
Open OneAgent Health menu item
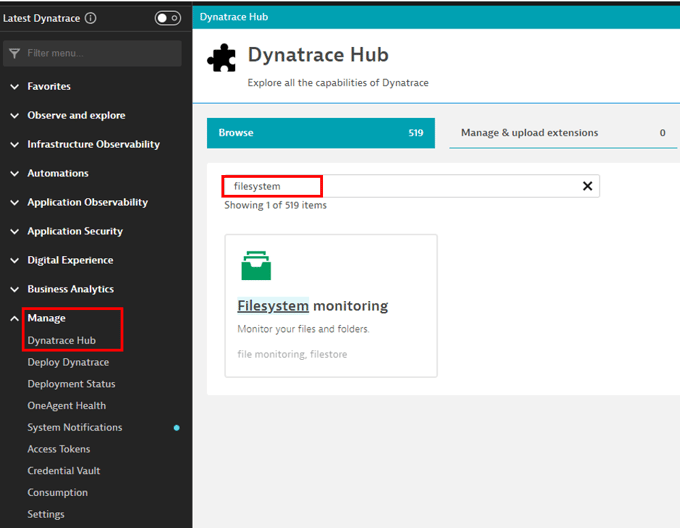tap(66, 405)
